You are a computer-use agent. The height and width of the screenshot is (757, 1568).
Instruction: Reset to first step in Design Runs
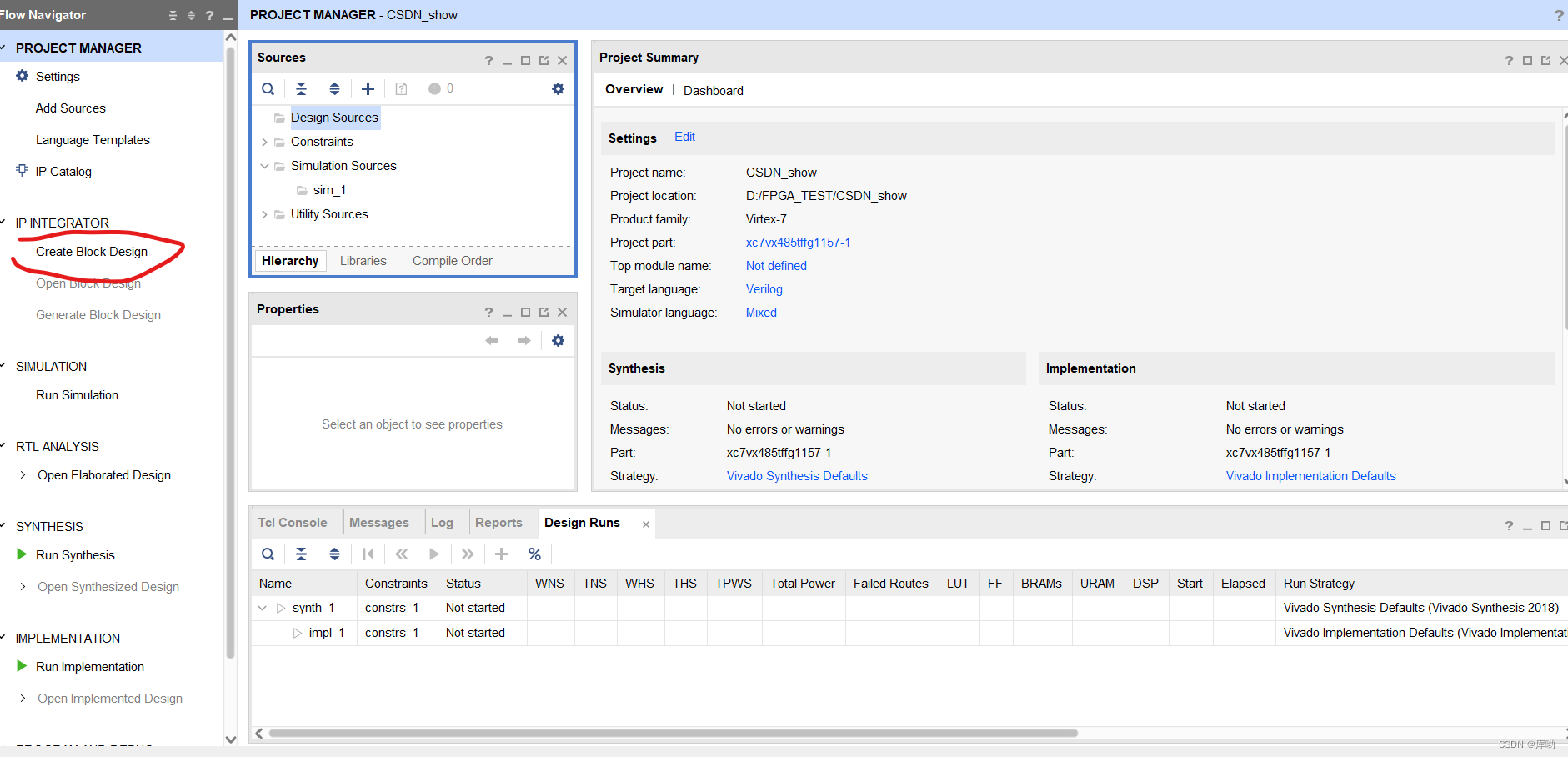pyautogui.click(x=368, y=554)
